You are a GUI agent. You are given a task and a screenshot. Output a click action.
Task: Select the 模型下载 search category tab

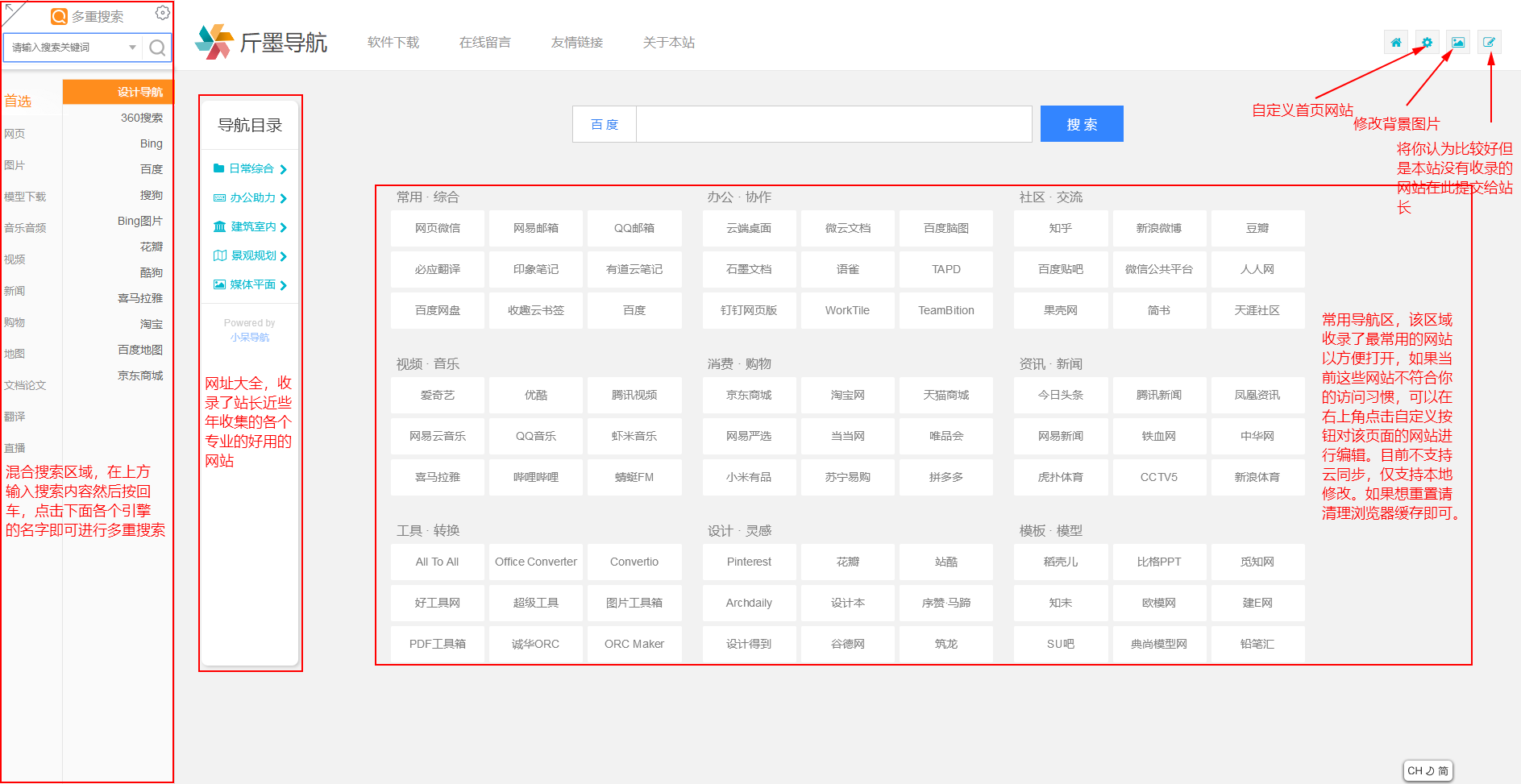(x=25, y=197)
